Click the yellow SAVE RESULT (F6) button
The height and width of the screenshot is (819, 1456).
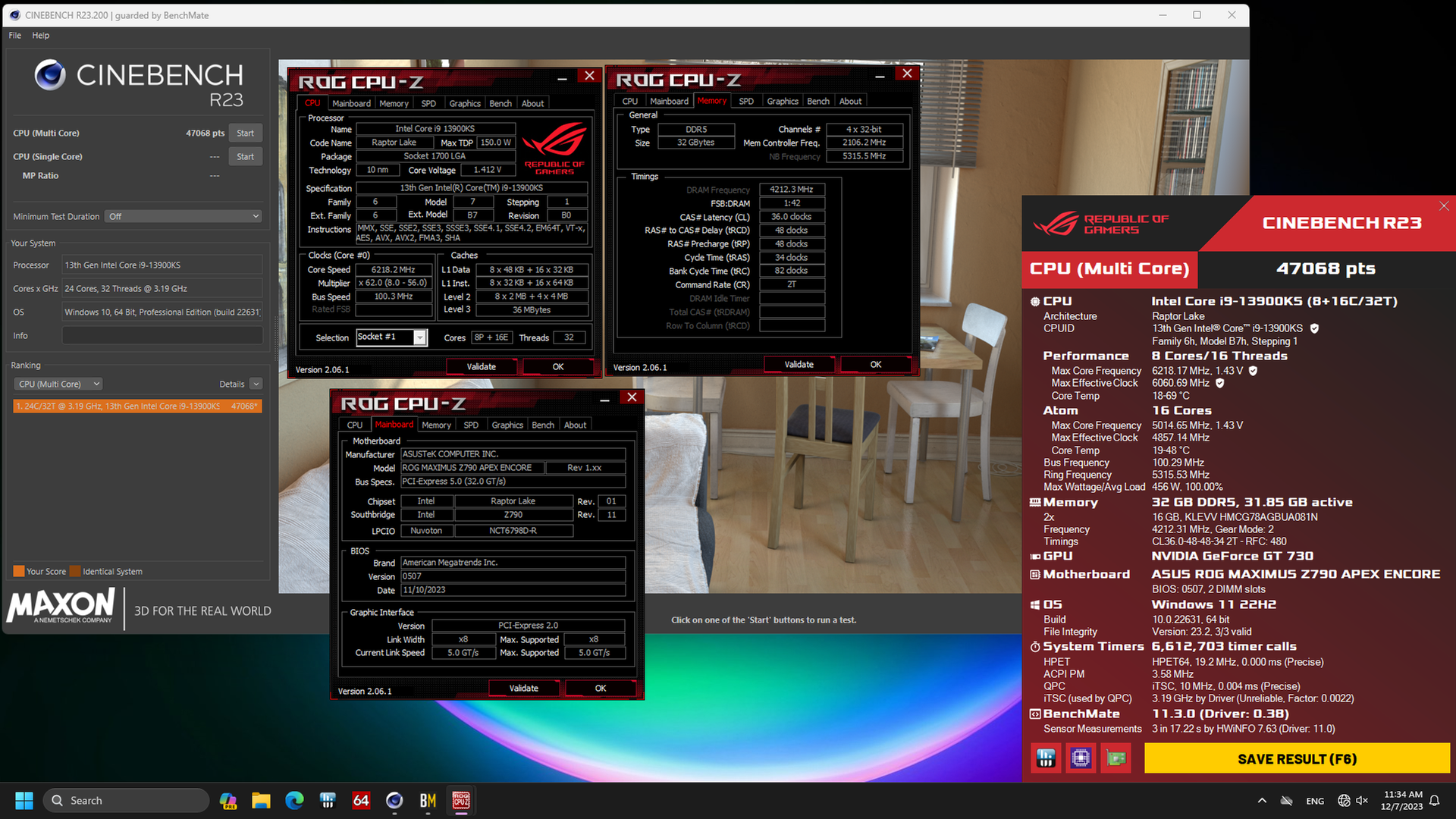(1297, 759)
